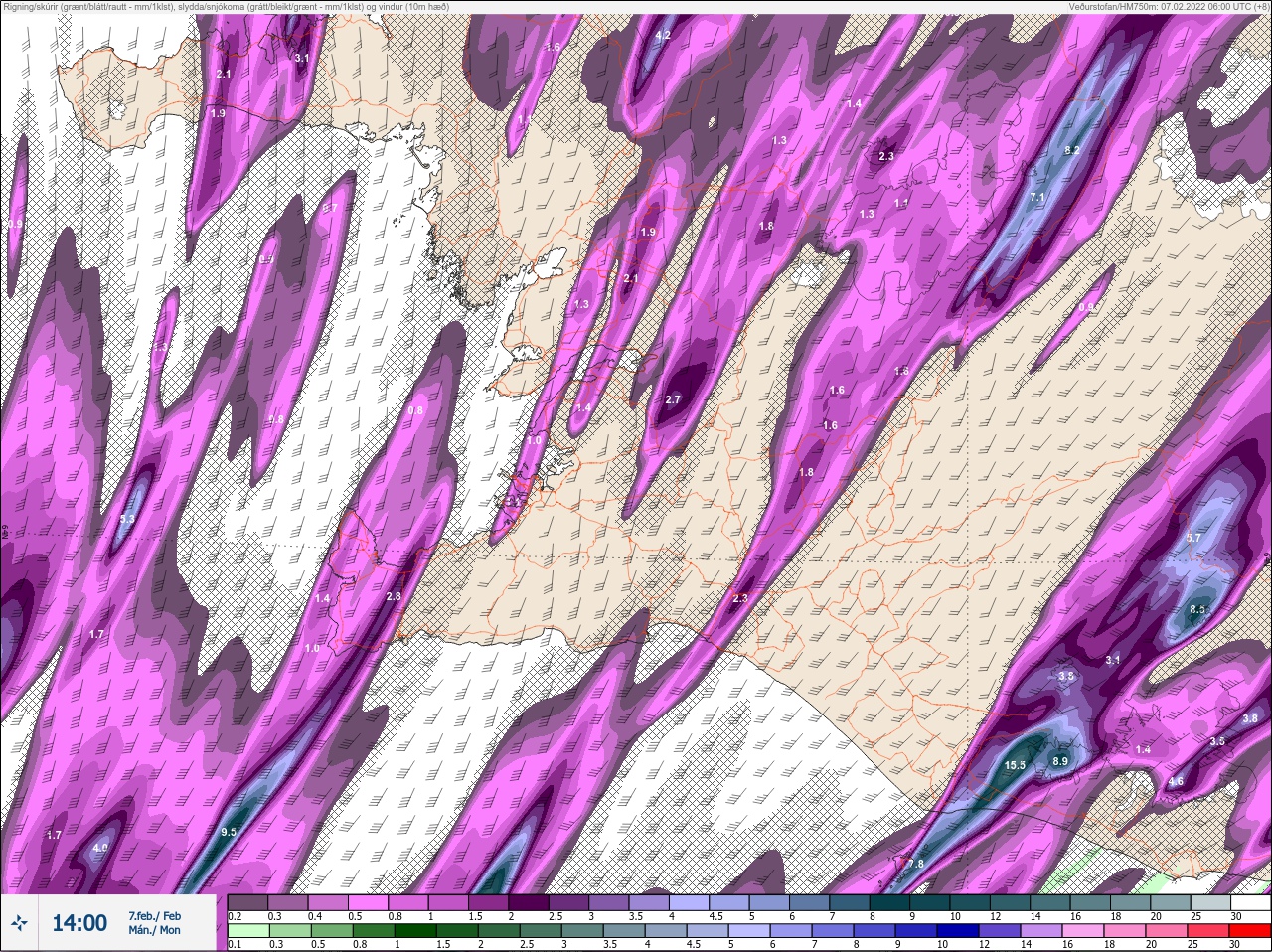Select lower scale swatch between 16 and 18

pyautogui.click(x=1084, y=931)
